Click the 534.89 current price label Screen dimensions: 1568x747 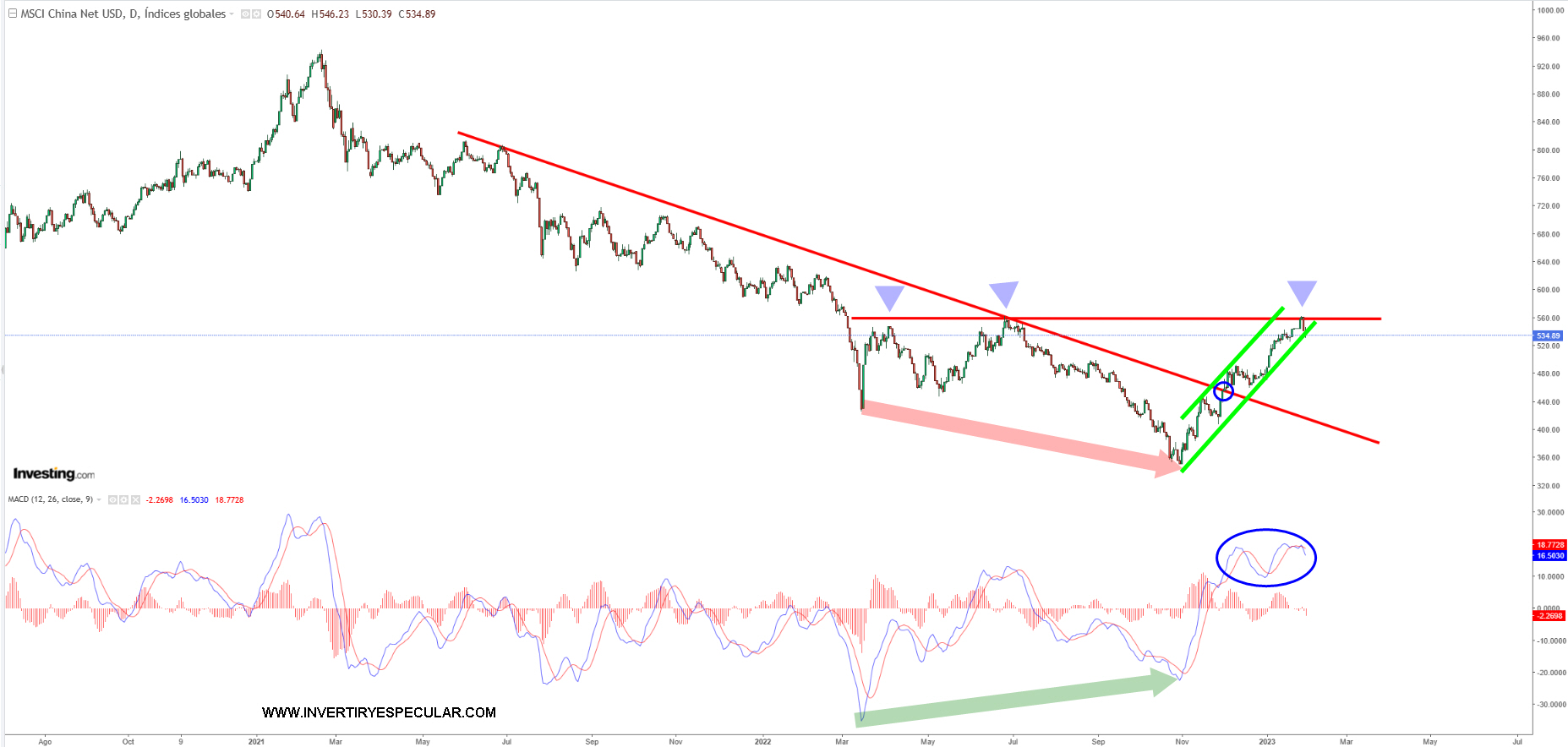[1549, 335]
